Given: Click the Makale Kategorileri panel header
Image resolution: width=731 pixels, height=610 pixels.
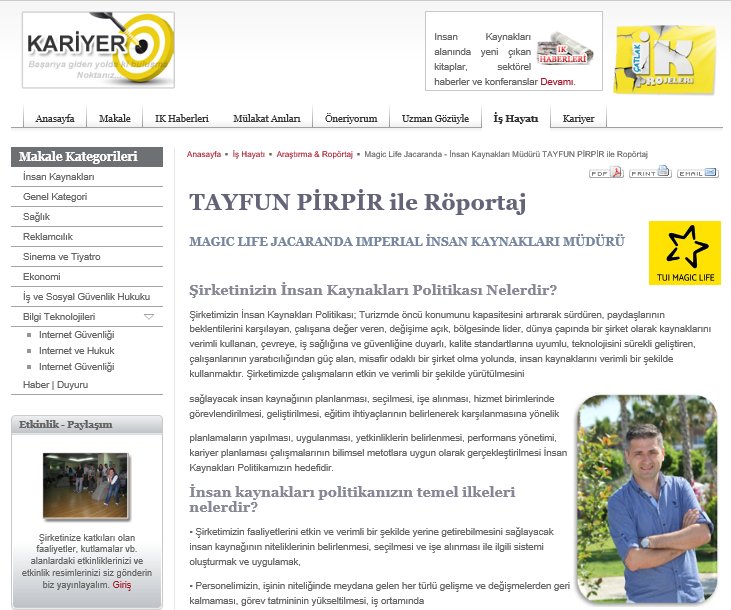Looking at the screenshot, I should tap(87, 157).
